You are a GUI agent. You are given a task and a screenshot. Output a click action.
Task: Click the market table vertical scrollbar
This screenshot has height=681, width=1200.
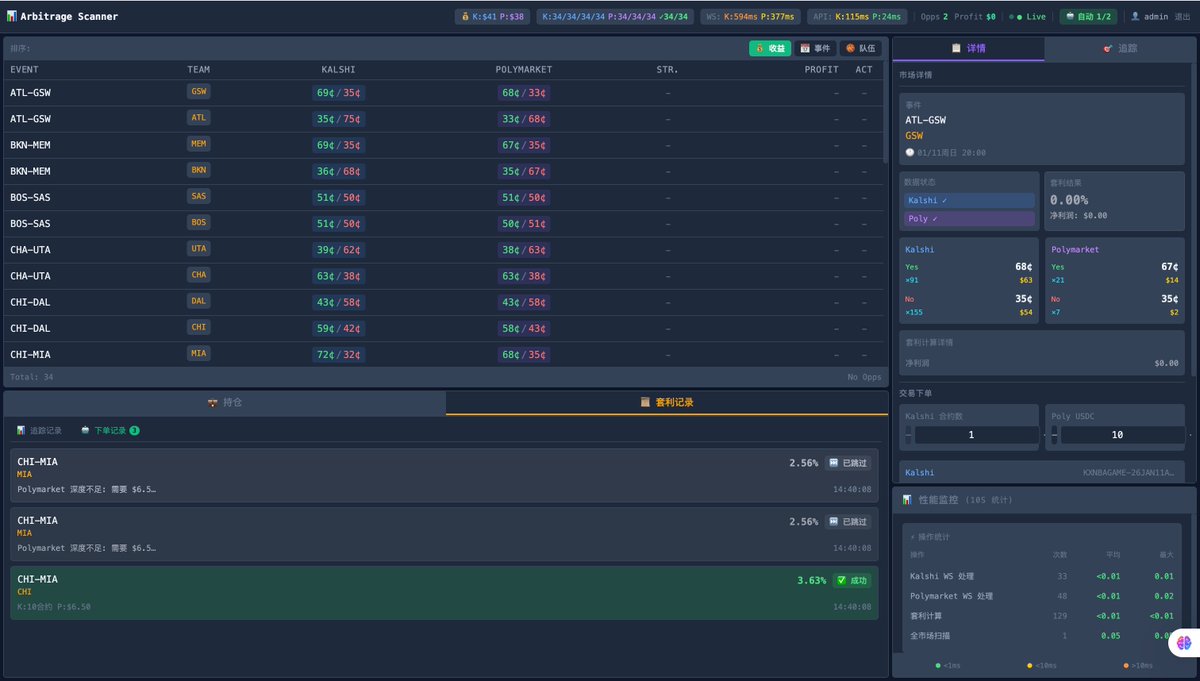(886, 111)
